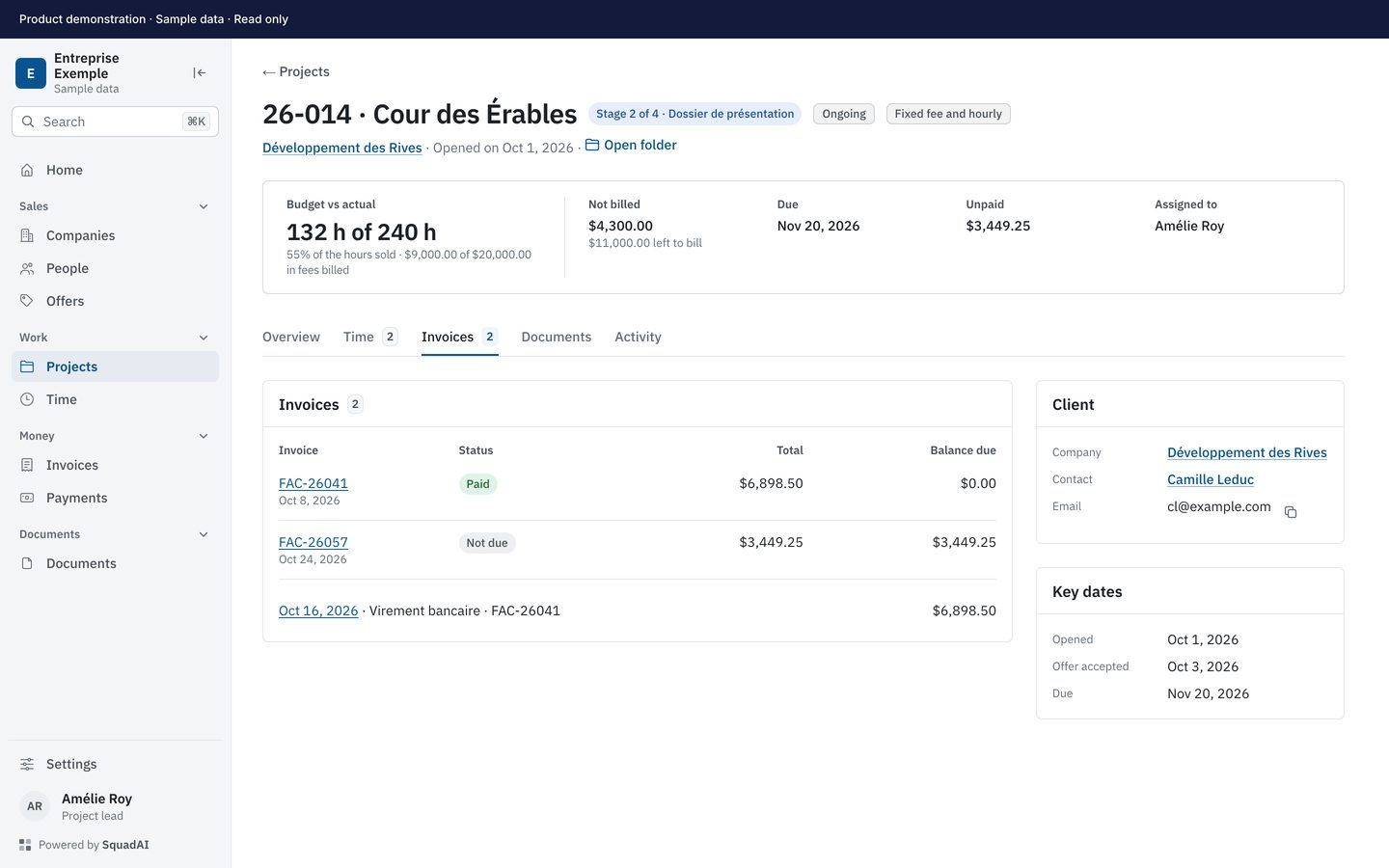Click the Offers tag icon
Screen dimensions: 1389x868
coord(27,301)
